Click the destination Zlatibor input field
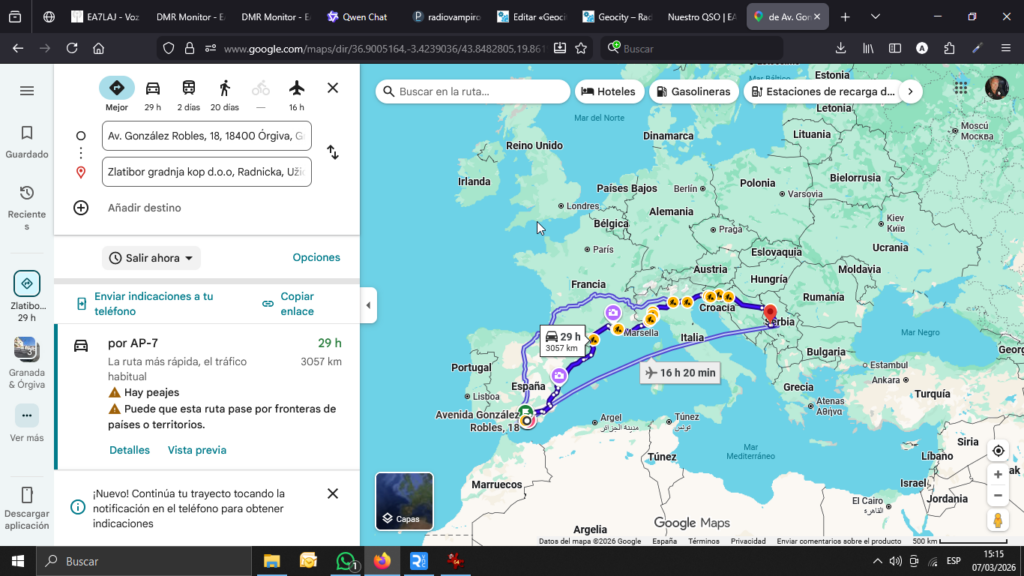The height and width of the screenshot is (576, 1024). (207, 172)
